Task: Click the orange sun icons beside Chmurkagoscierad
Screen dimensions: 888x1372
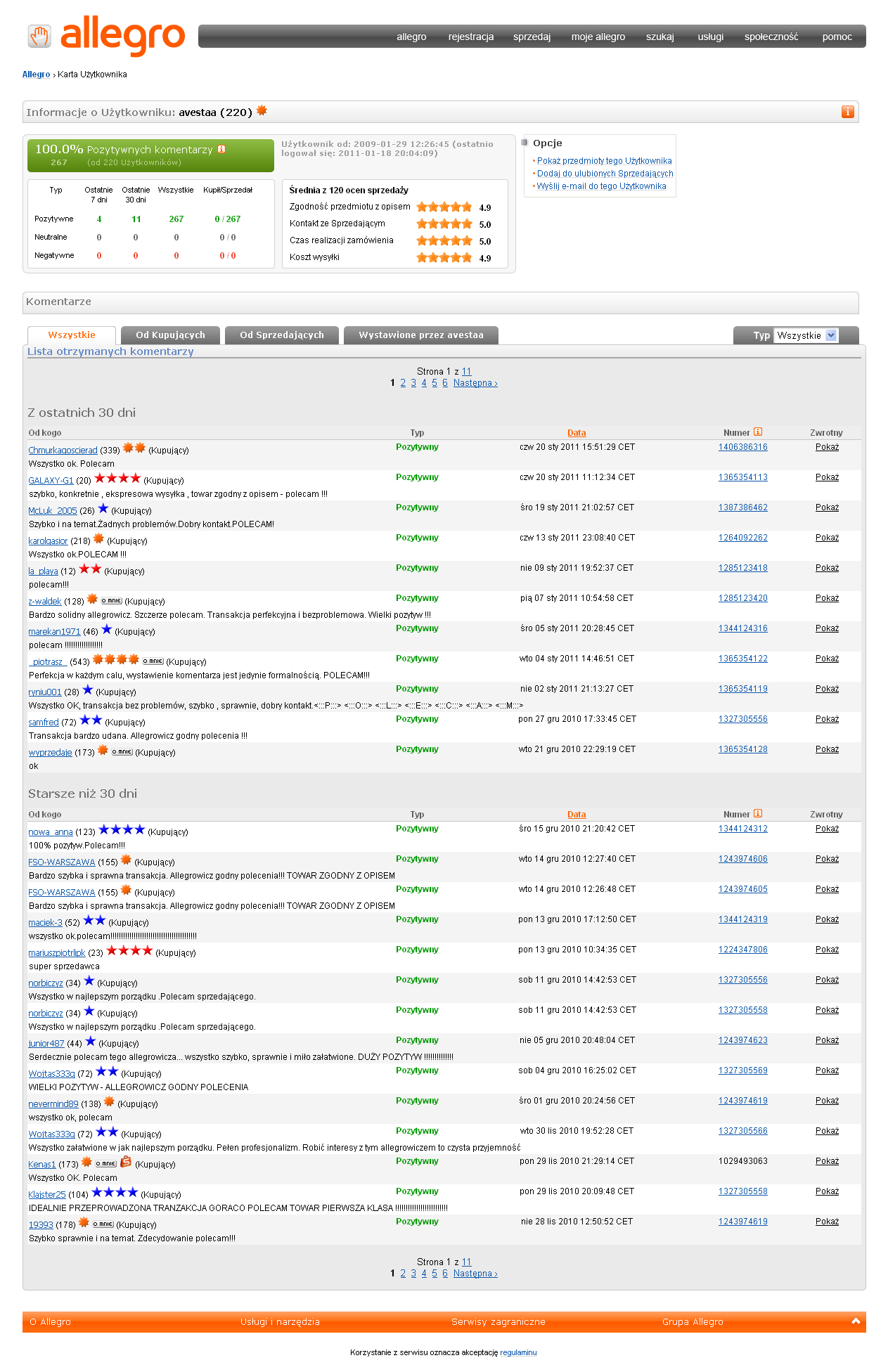Action: tap(134, 448)
